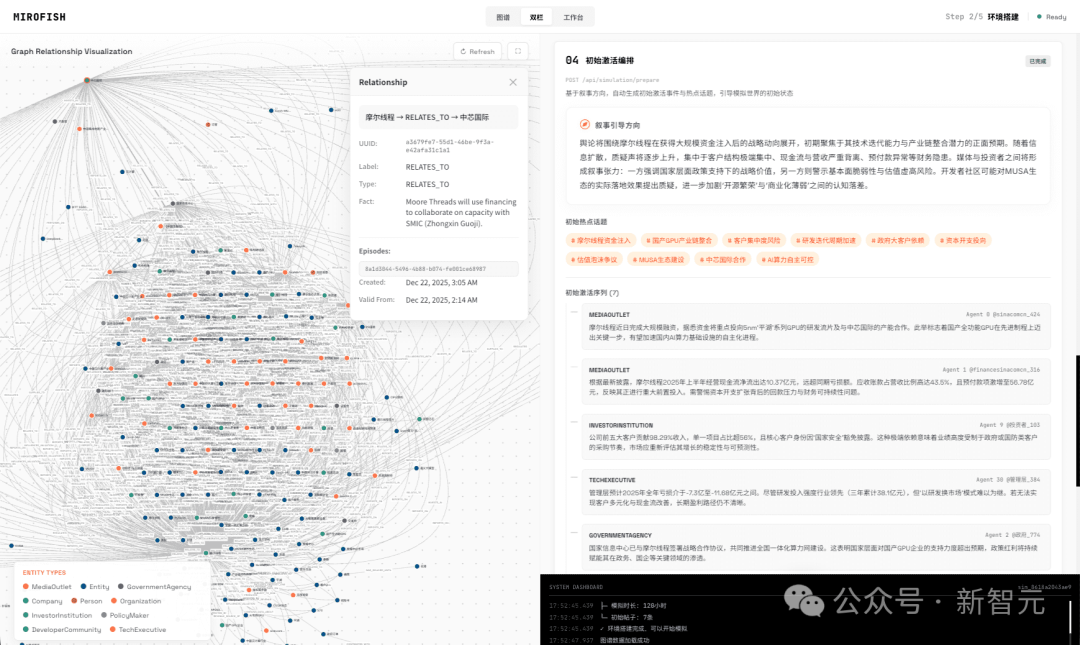Click the 已完成 status badge
The height and width of the screenshot is (645, 1080).
[1038, 61]
